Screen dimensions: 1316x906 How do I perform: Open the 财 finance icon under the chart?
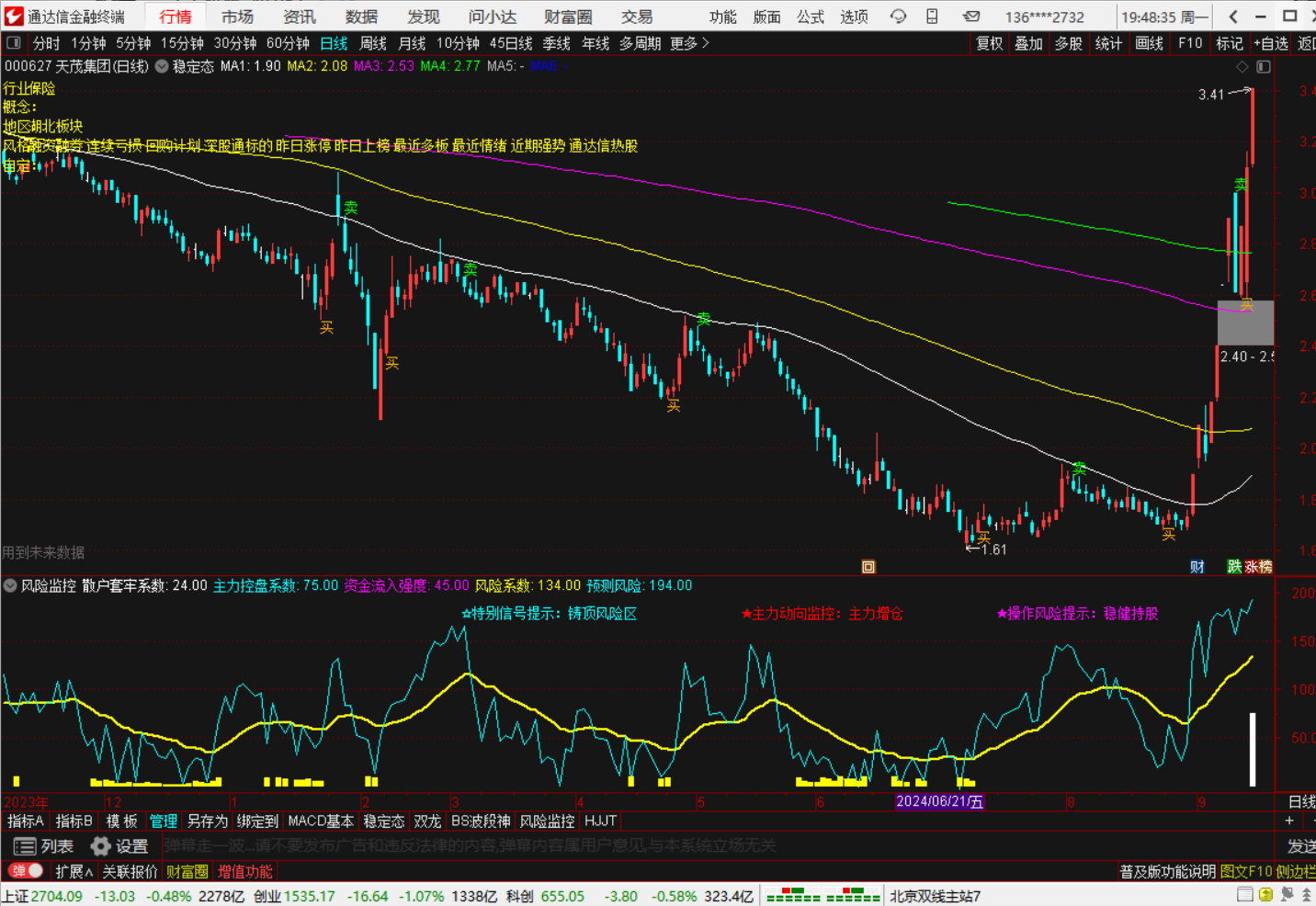point(1197,567)
